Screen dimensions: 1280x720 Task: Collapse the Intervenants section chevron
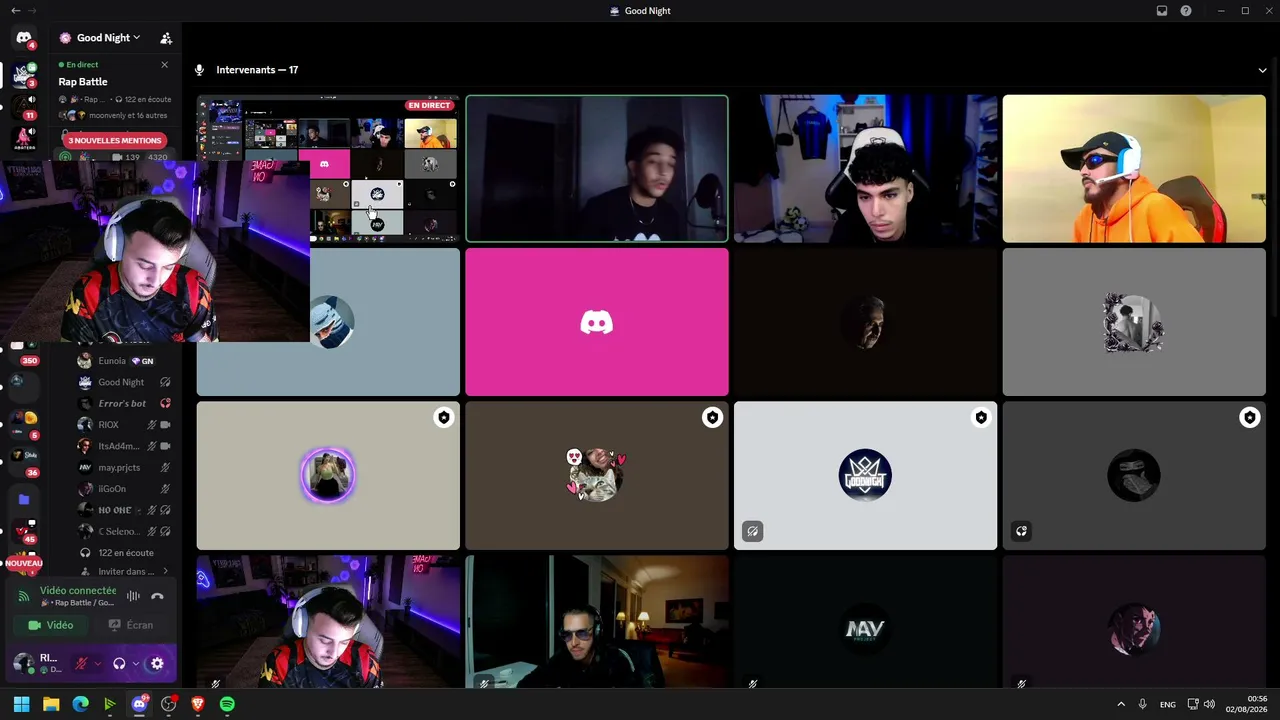pyautogui.click(x=1262, y=70)
